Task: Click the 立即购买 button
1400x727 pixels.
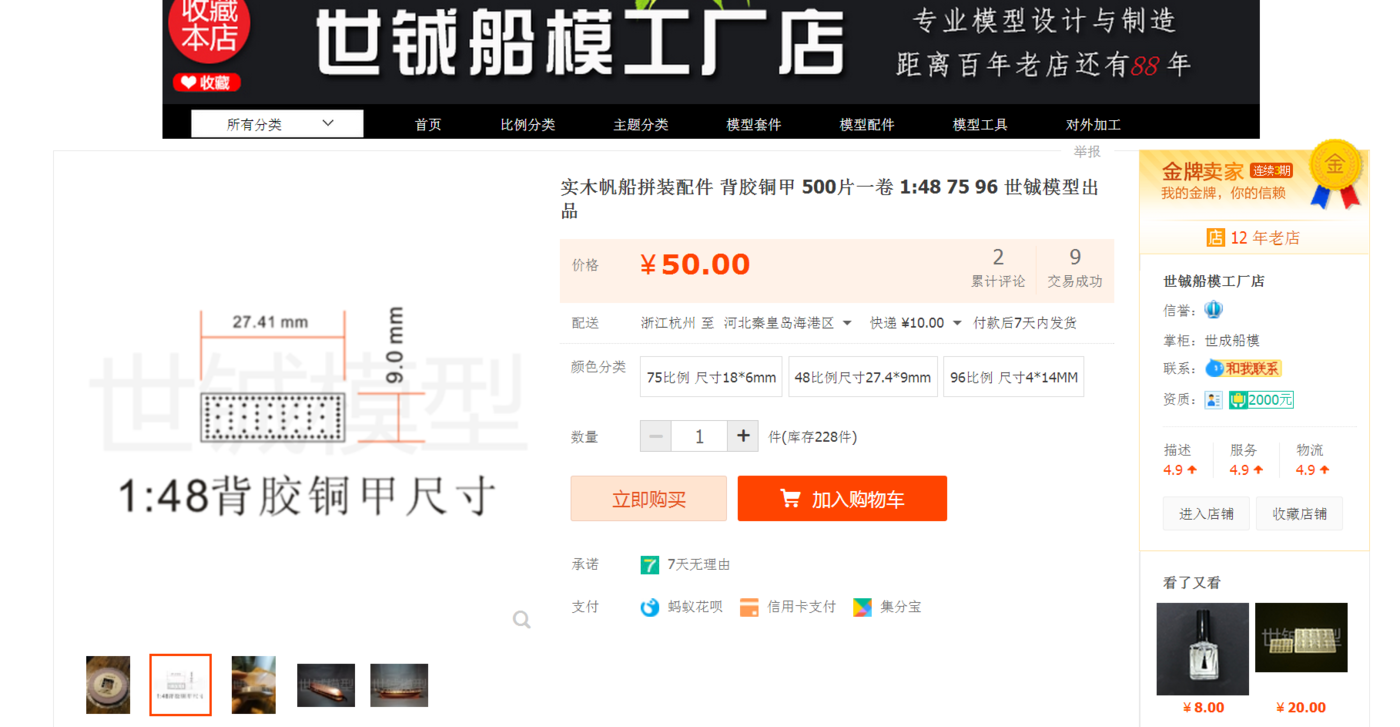Action: click(649, 499)
